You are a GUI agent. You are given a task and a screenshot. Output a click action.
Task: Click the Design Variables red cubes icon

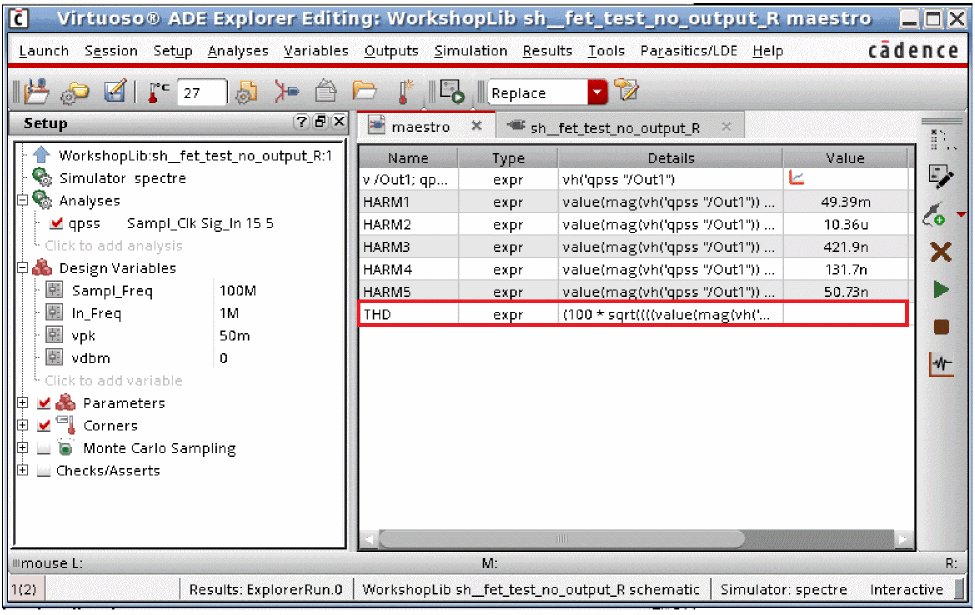pos(42,268)
